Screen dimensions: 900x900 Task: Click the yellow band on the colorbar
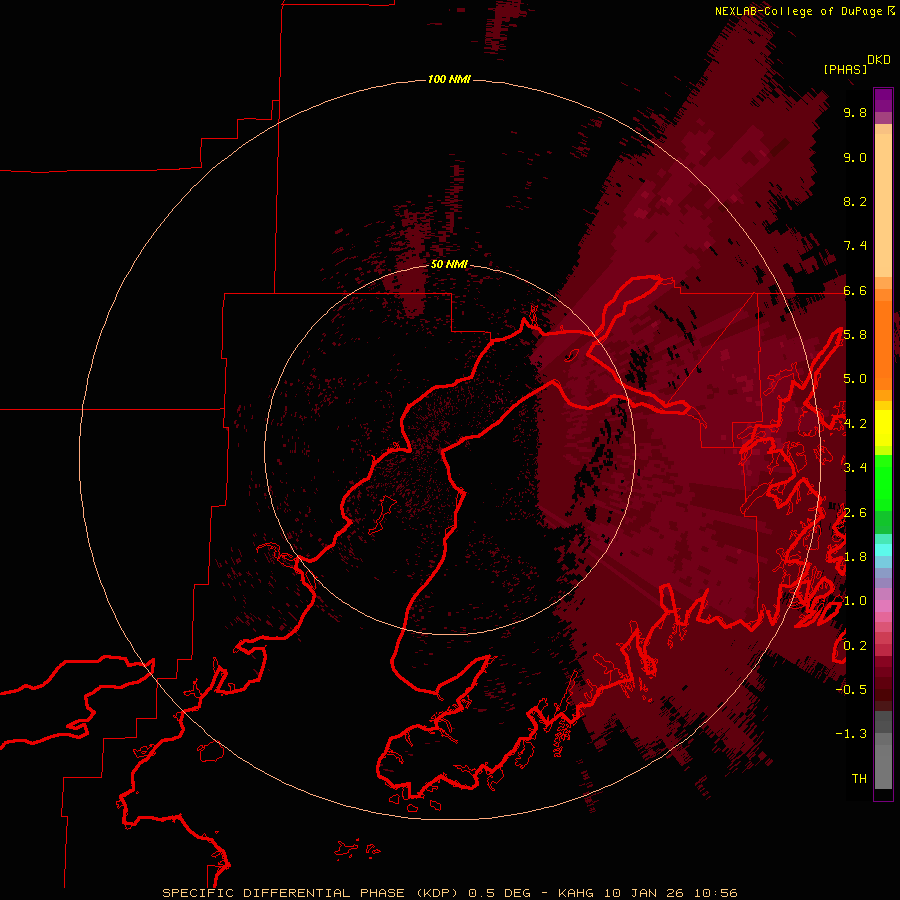[883, 428]
